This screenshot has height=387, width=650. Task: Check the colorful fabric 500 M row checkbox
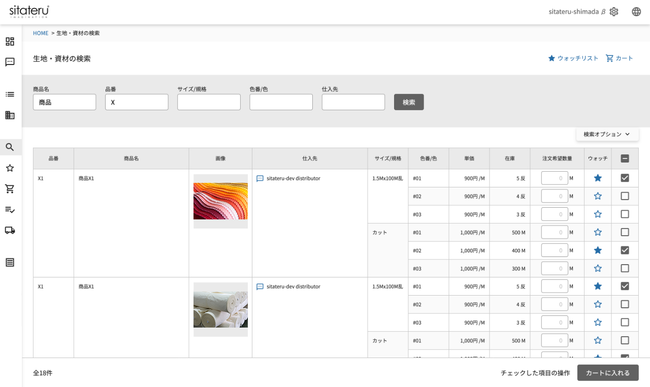pyautogui.click(x=625, y=232)
